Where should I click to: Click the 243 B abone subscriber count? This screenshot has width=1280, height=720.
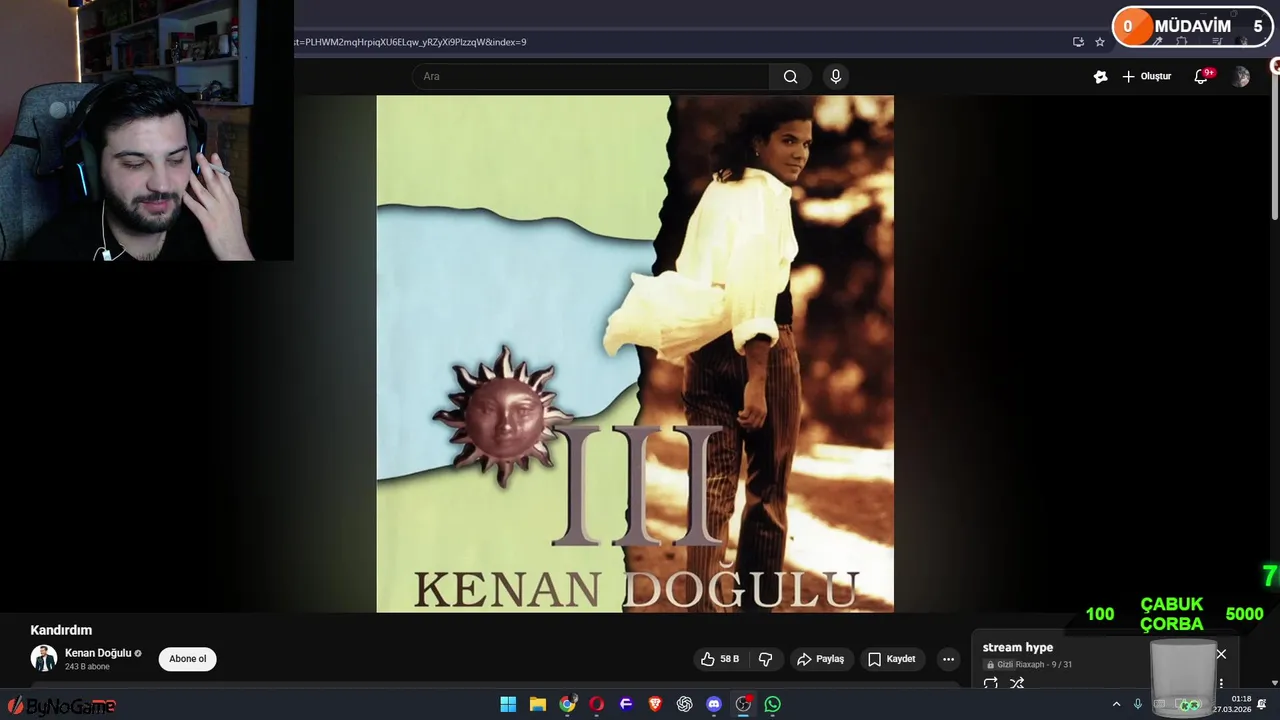point(87,667)
